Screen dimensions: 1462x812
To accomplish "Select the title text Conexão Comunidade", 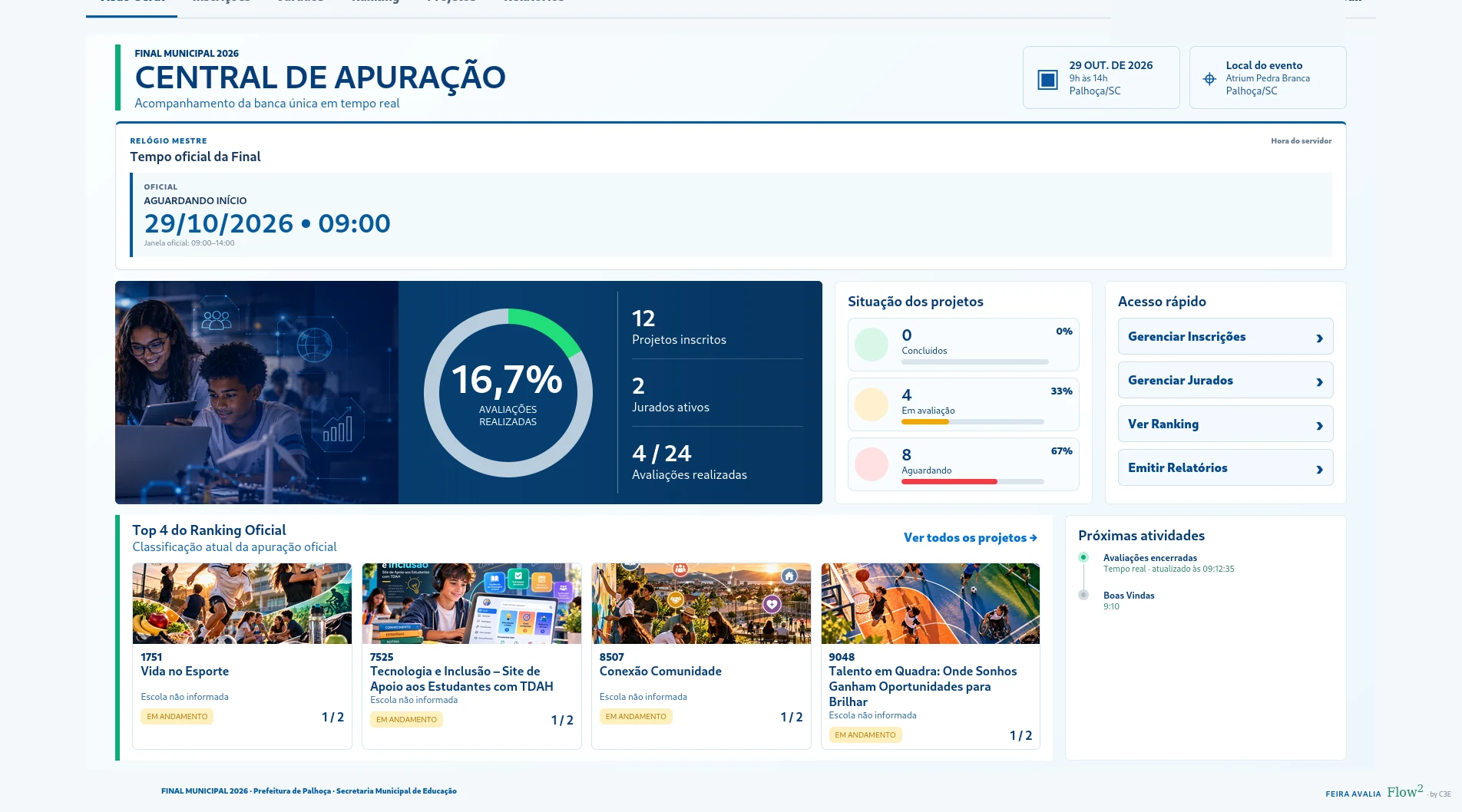I will pos(660,672).
